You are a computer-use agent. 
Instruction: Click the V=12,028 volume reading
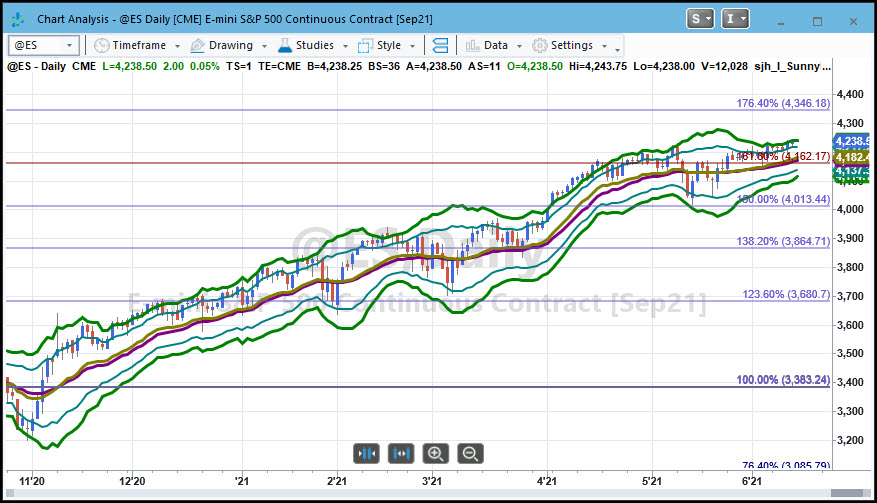pyautogui.click(x=724, y=66)
